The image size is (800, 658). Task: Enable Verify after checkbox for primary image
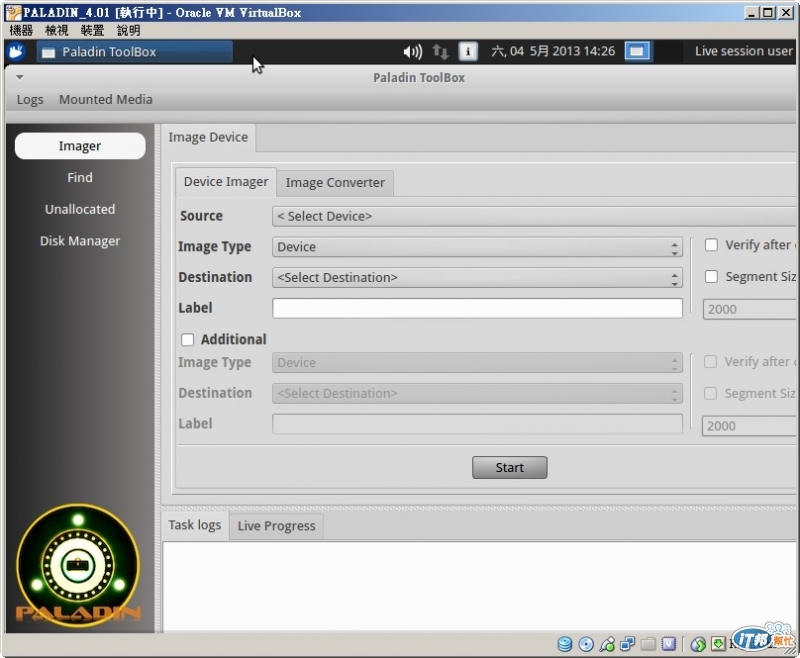click(711, 245)
